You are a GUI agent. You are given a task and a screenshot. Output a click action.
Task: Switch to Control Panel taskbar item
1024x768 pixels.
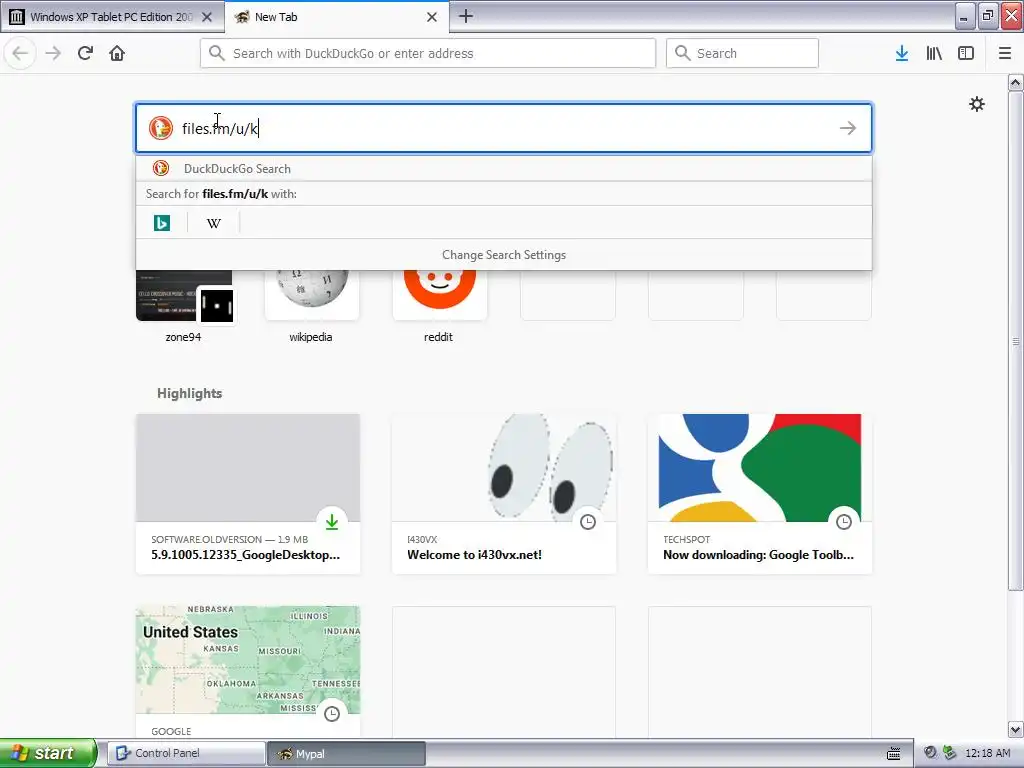click(x=185, y=754)
